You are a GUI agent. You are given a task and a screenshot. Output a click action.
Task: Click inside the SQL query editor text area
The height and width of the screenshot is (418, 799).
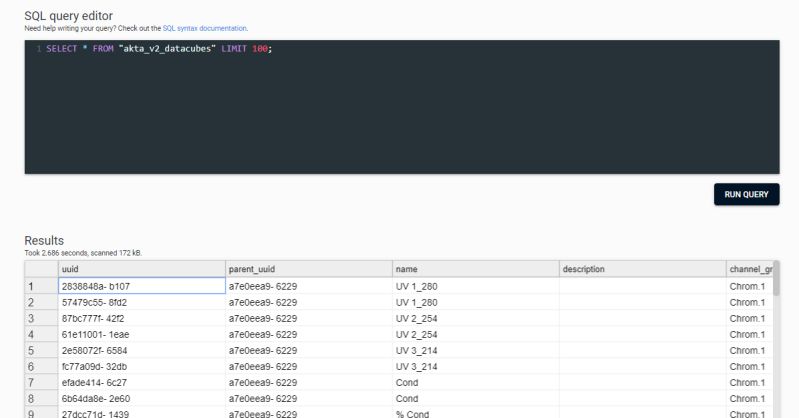pos(402,107)
